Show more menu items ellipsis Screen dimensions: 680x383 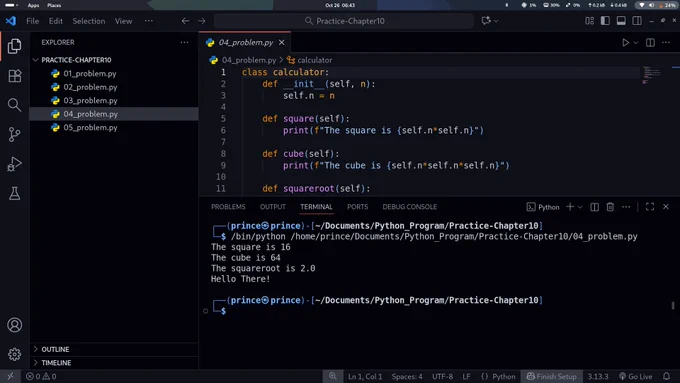pyautogui.click(x=149, y=21)
